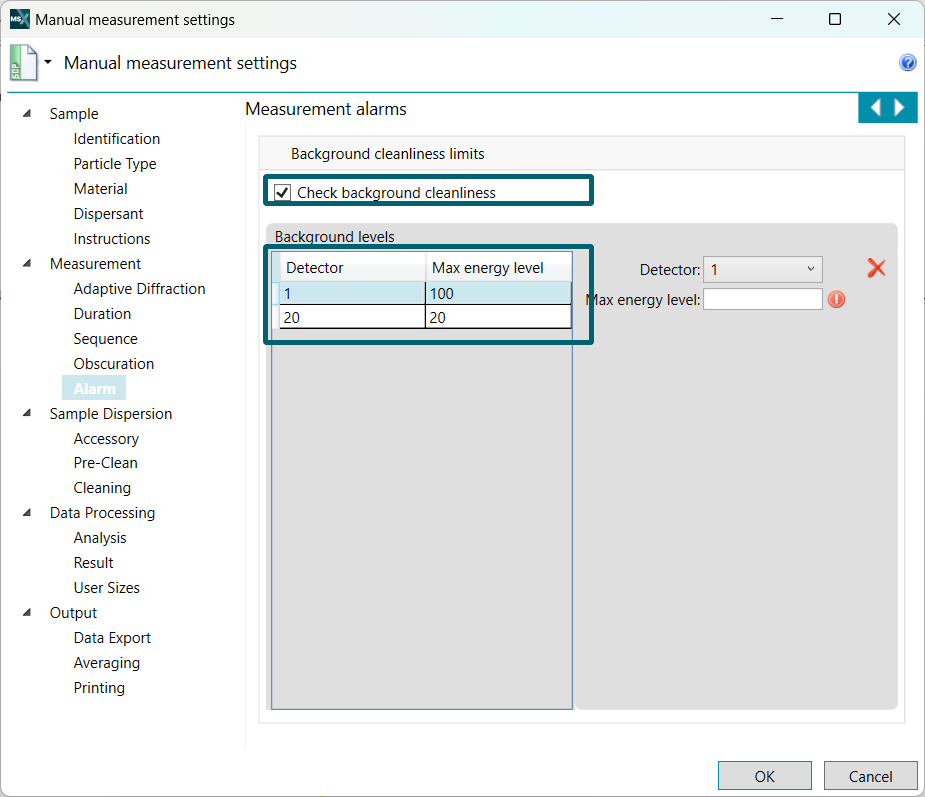Click the MS application icon in title bar
The image size is (925, 797).
pyautogui.click(x=19, y=19)
